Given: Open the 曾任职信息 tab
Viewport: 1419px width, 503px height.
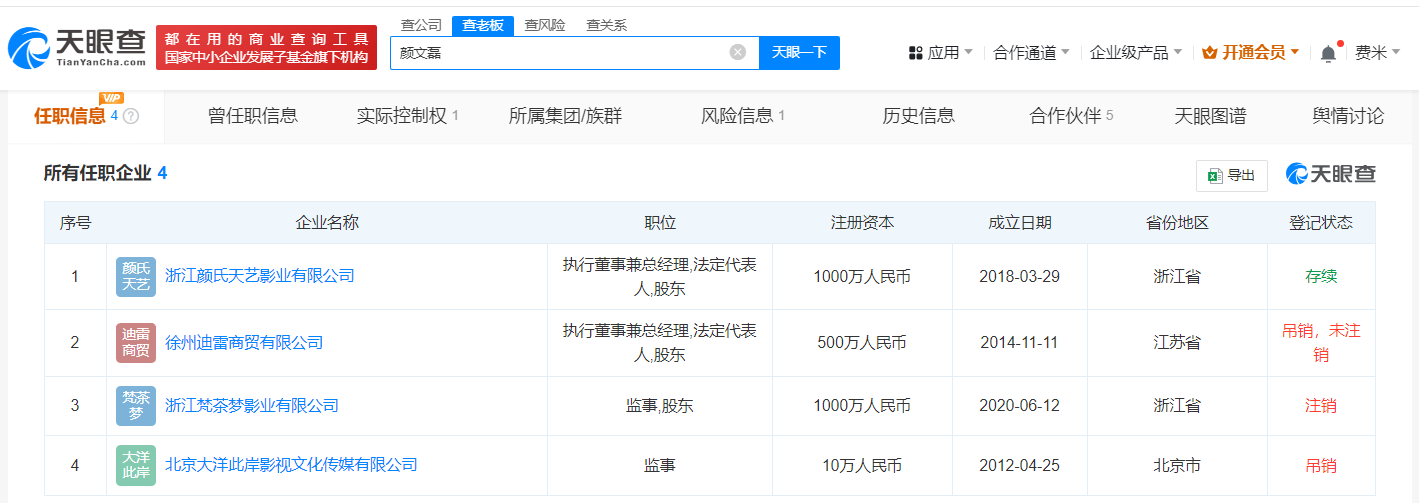Looking at the screenshot, I should click(253, 116).
